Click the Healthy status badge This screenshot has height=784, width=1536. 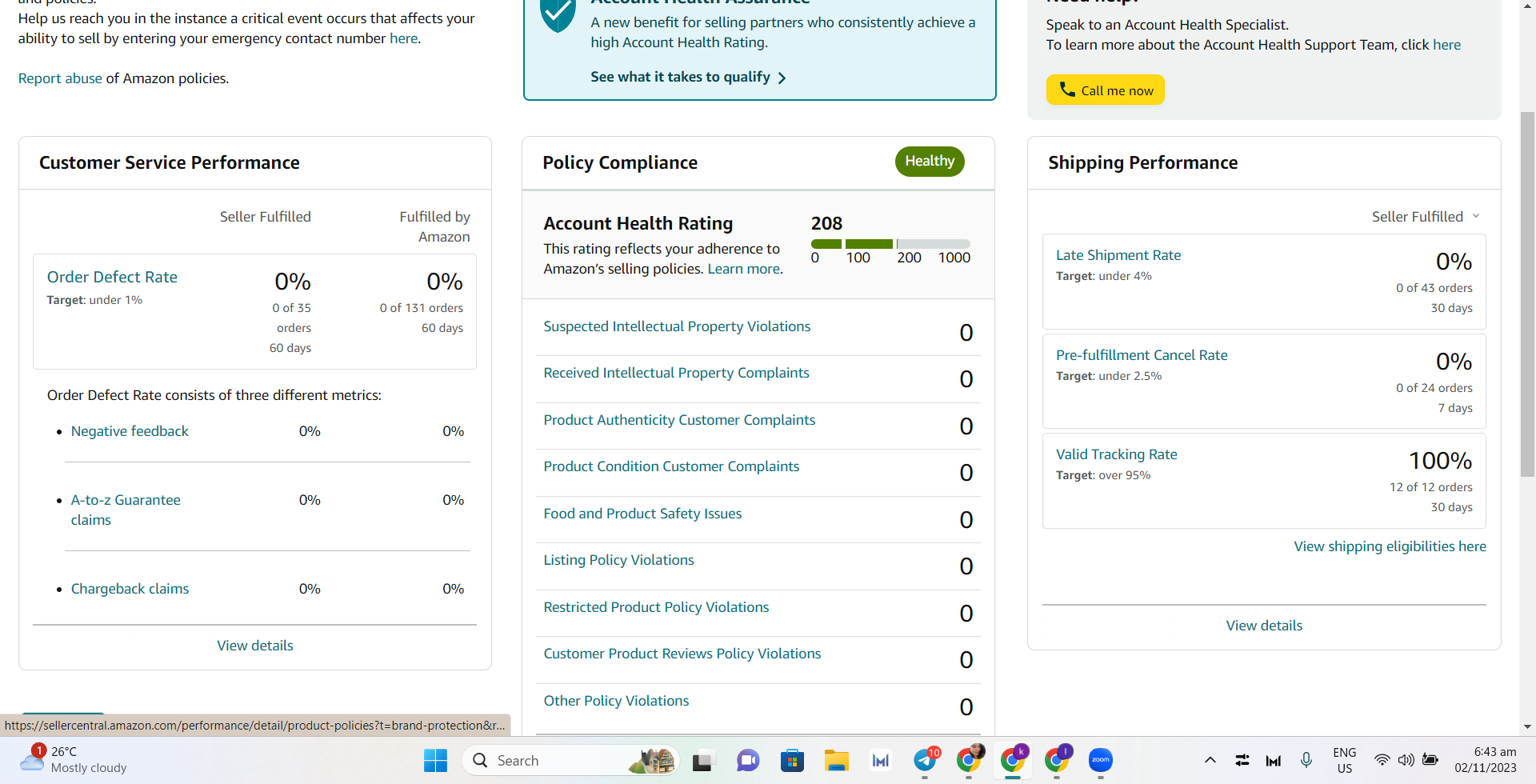(930, 161)
